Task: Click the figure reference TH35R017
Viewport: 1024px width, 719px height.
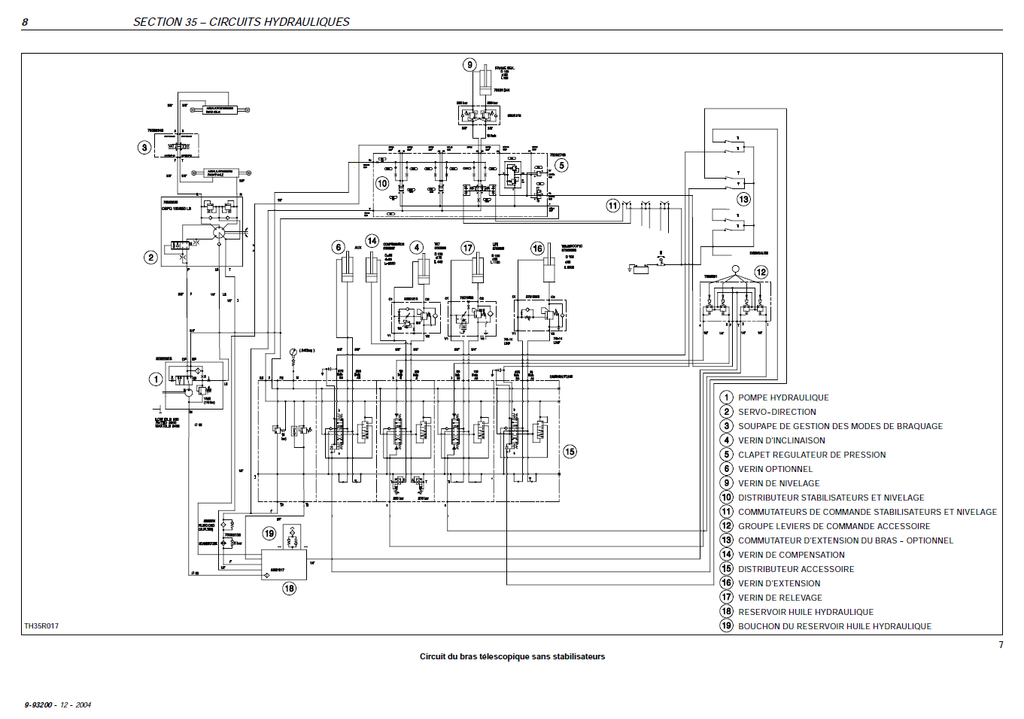Action: 41,626
